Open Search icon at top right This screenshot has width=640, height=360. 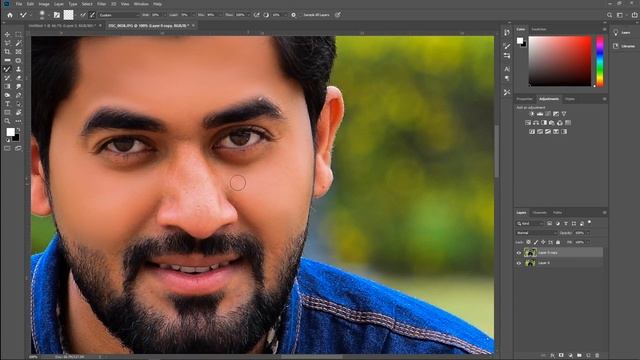coord(609,15)
